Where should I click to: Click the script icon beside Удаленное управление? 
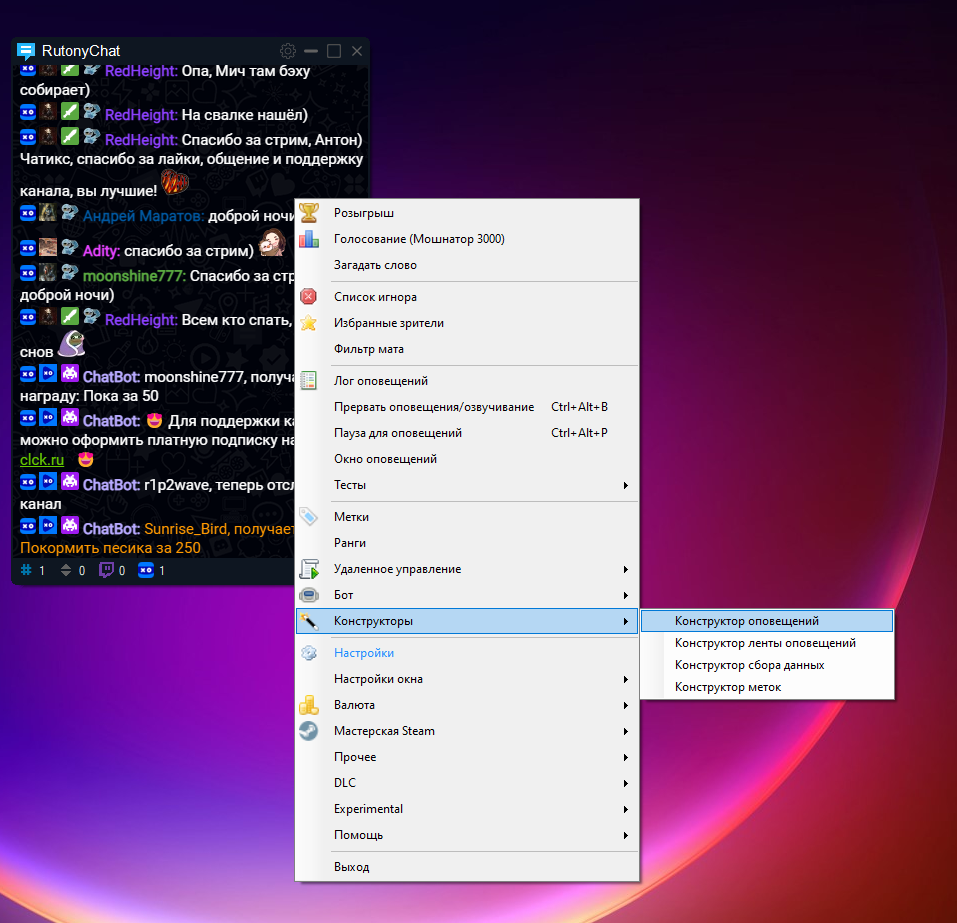tap(309, 568)
